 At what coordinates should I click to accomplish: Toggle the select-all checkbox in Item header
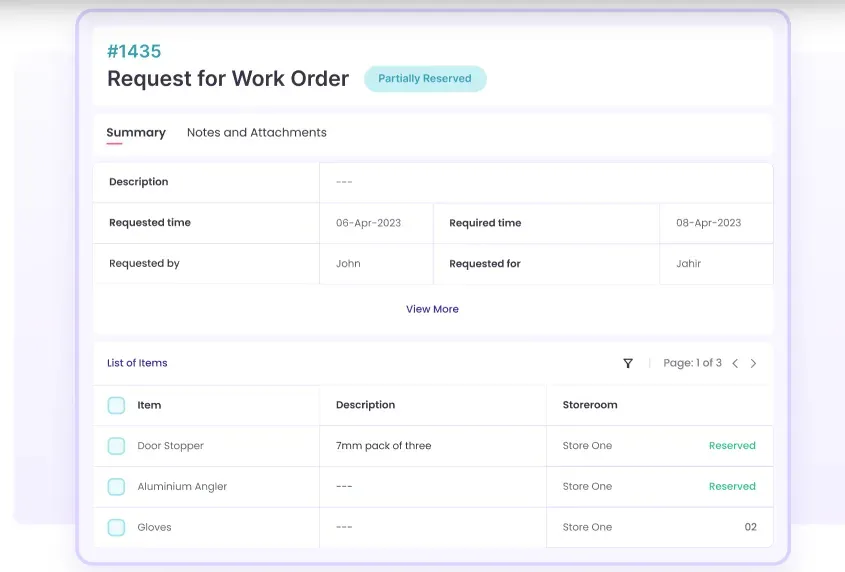(x=116, y=405)
